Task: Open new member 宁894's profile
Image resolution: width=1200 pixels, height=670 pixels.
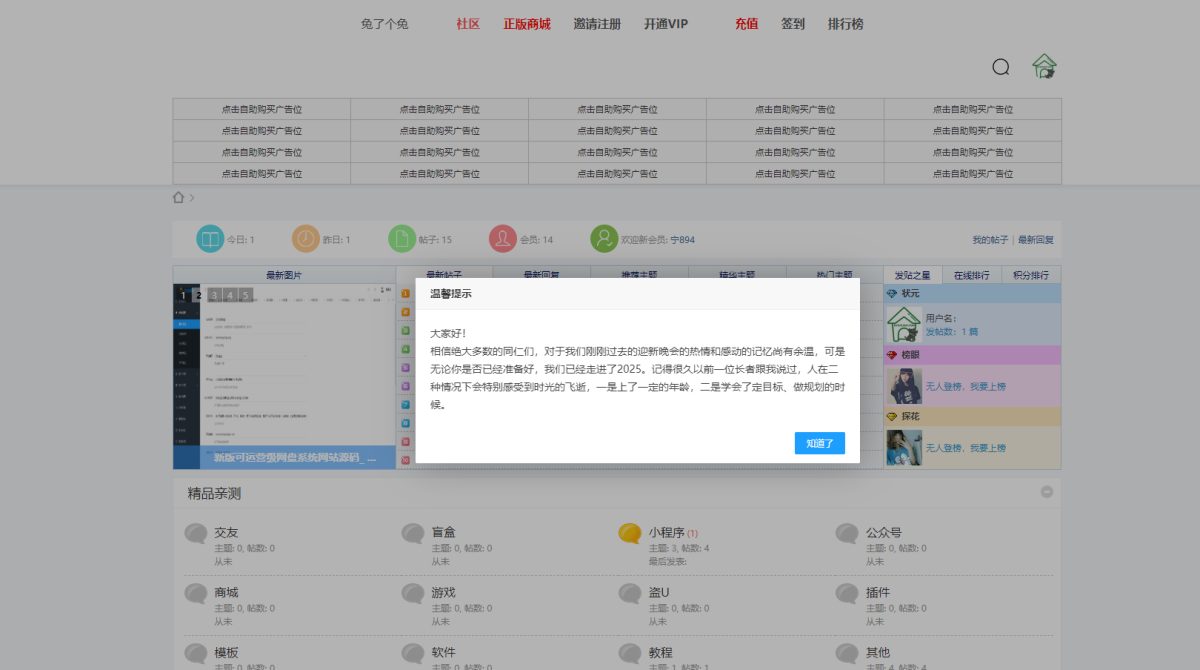Action: point(682,240)
